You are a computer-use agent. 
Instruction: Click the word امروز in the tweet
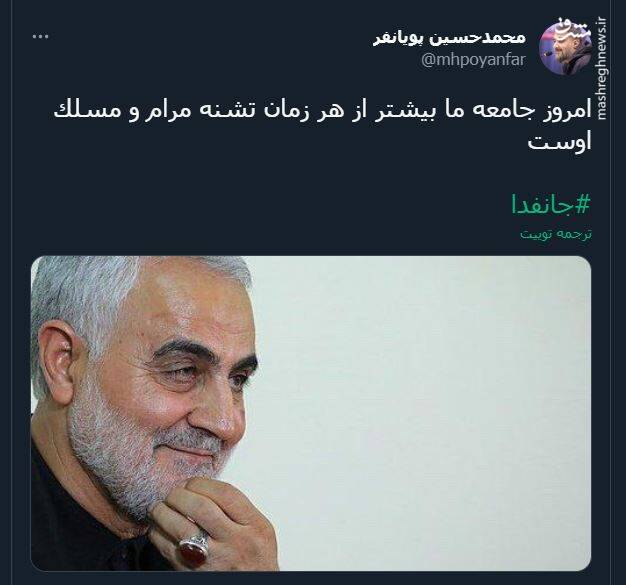563,112
